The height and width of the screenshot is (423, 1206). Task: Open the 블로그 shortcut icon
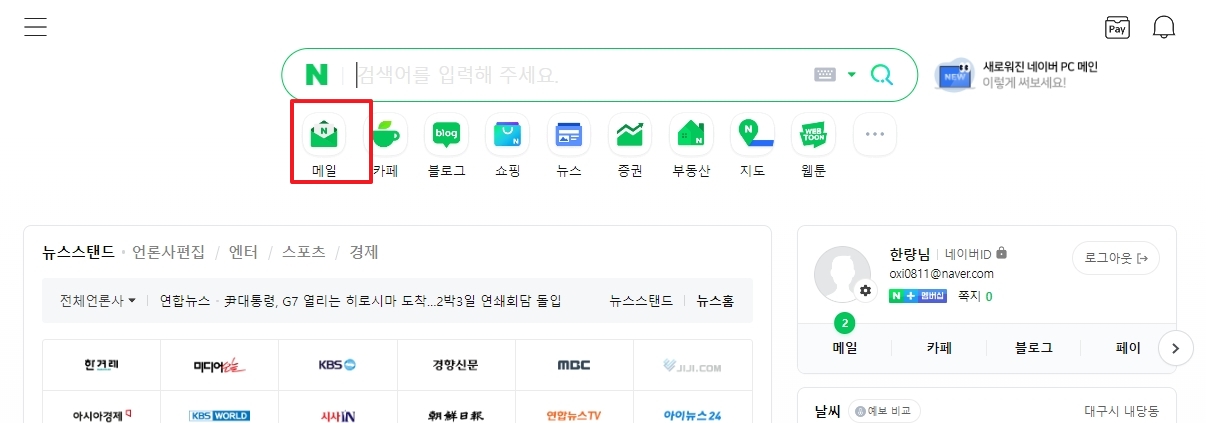(x=446, y=134)
